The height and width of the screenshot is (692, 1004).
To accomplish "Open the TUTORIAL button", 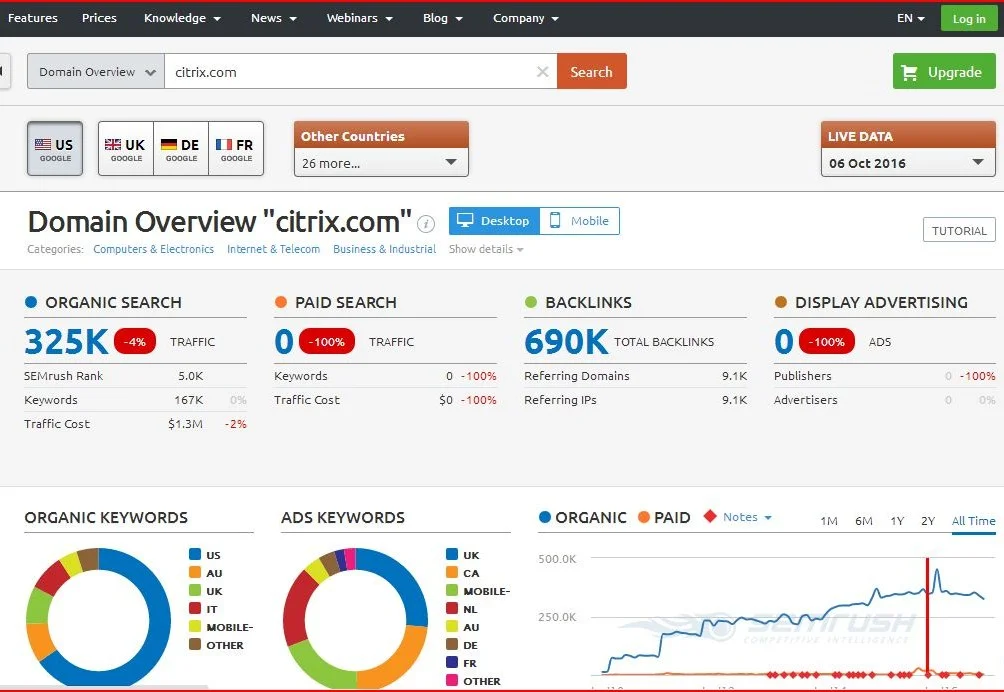I will pyautogui.click(x=959, y=230).
